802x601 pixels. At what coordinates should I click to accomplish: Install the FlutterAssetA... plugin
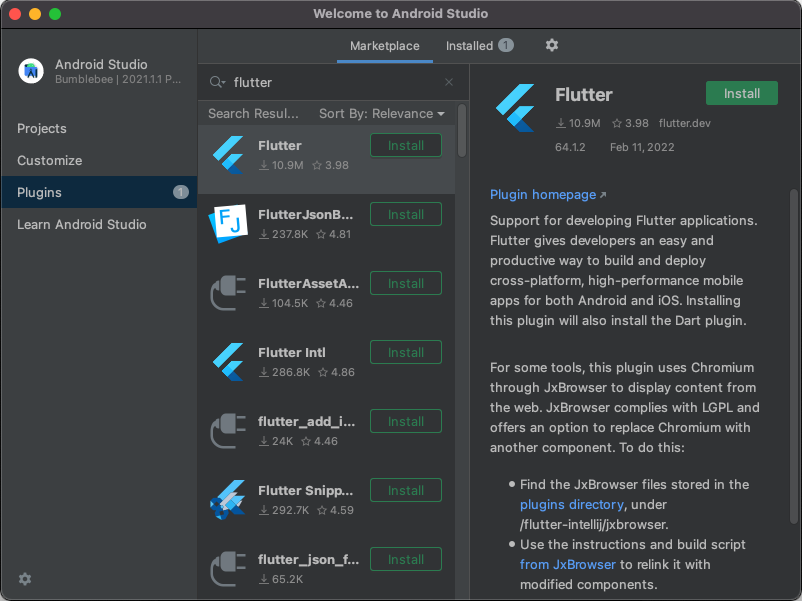coord(406,283)
